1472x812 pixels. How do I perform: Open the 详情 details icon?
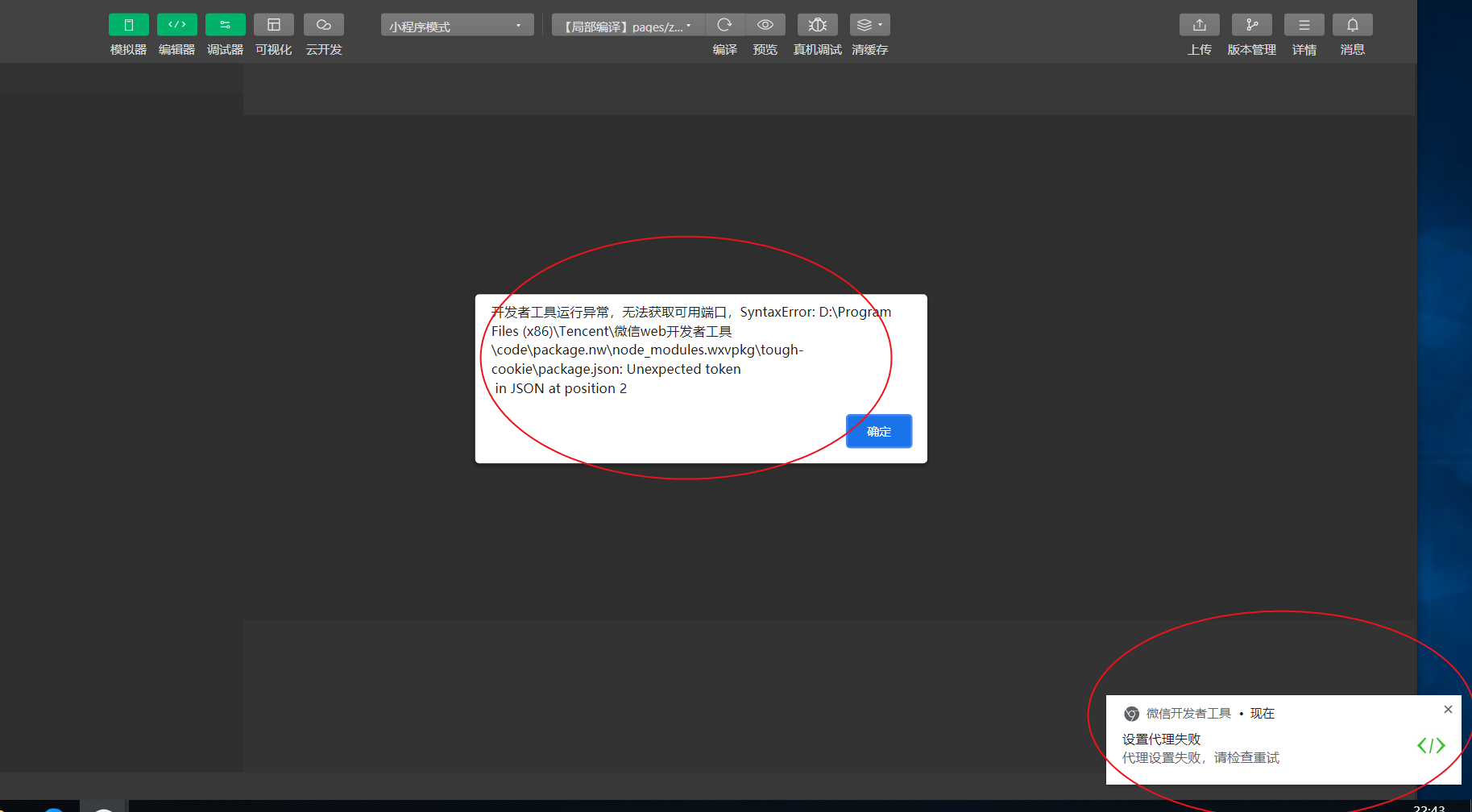click(x=1304, y=25)
